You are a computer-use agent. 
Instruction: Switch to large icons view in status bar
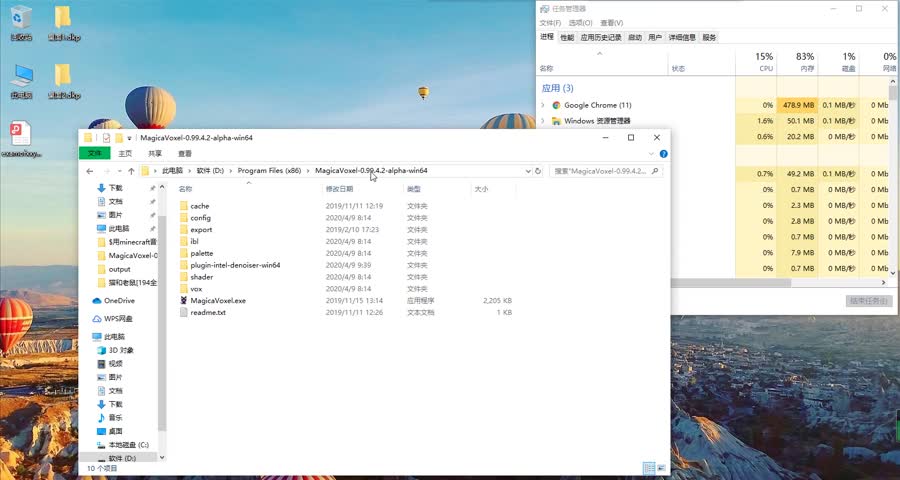661,467
